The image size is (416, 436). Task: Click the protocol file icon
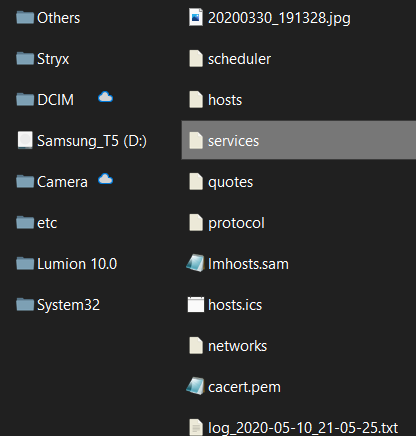[x=196, y=223]
